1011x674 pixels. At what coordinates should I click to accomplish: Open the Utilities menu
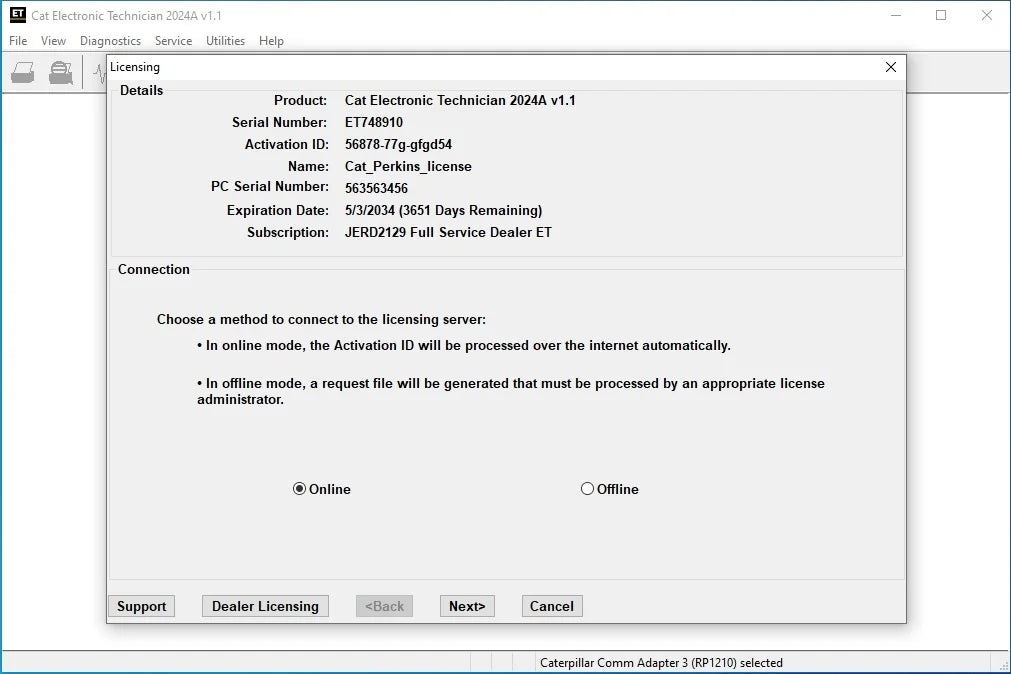point(225,41)
